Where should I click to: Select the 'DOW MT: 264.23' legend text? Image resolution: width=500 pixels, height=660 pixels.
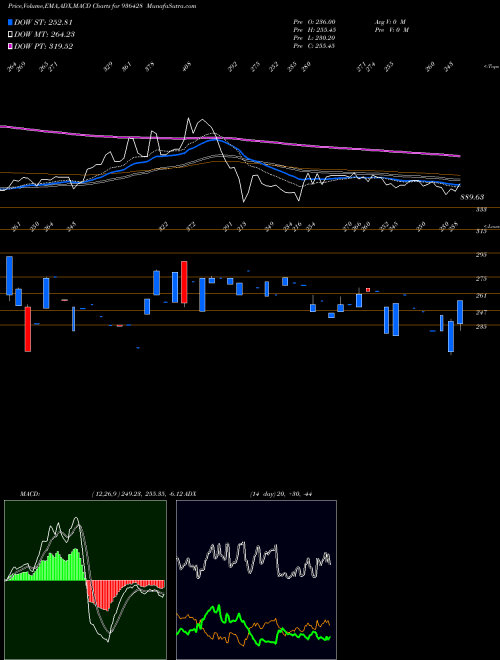45,35
